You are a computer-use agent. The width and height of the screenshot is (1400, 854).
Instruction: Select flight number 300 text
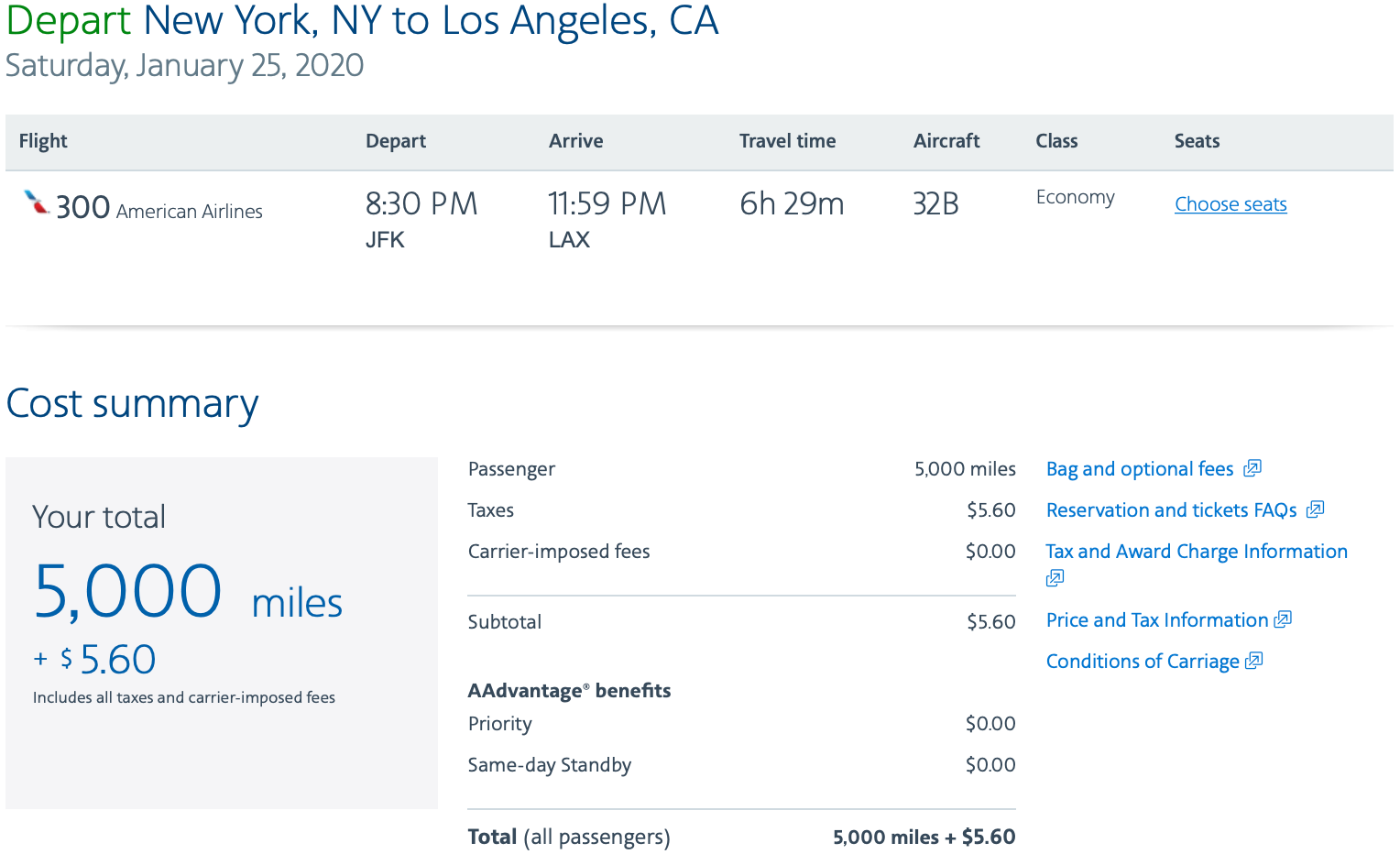[82, 208]
